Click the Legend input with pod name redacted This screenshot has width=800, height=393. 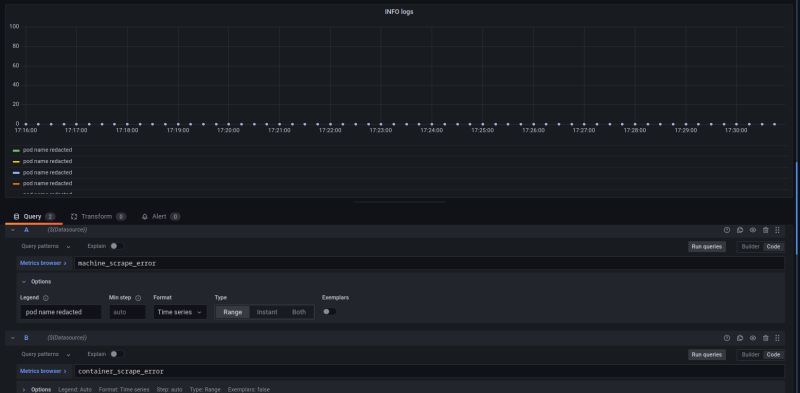(61, 312)
